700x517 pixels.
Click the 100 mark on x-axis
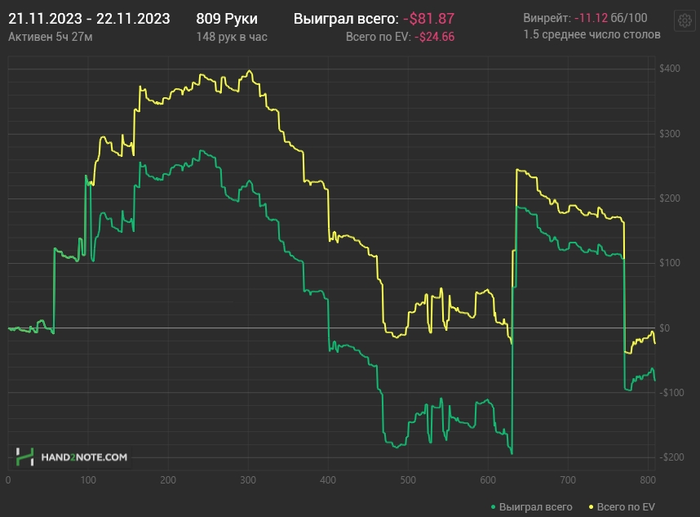tap(87, 478)
